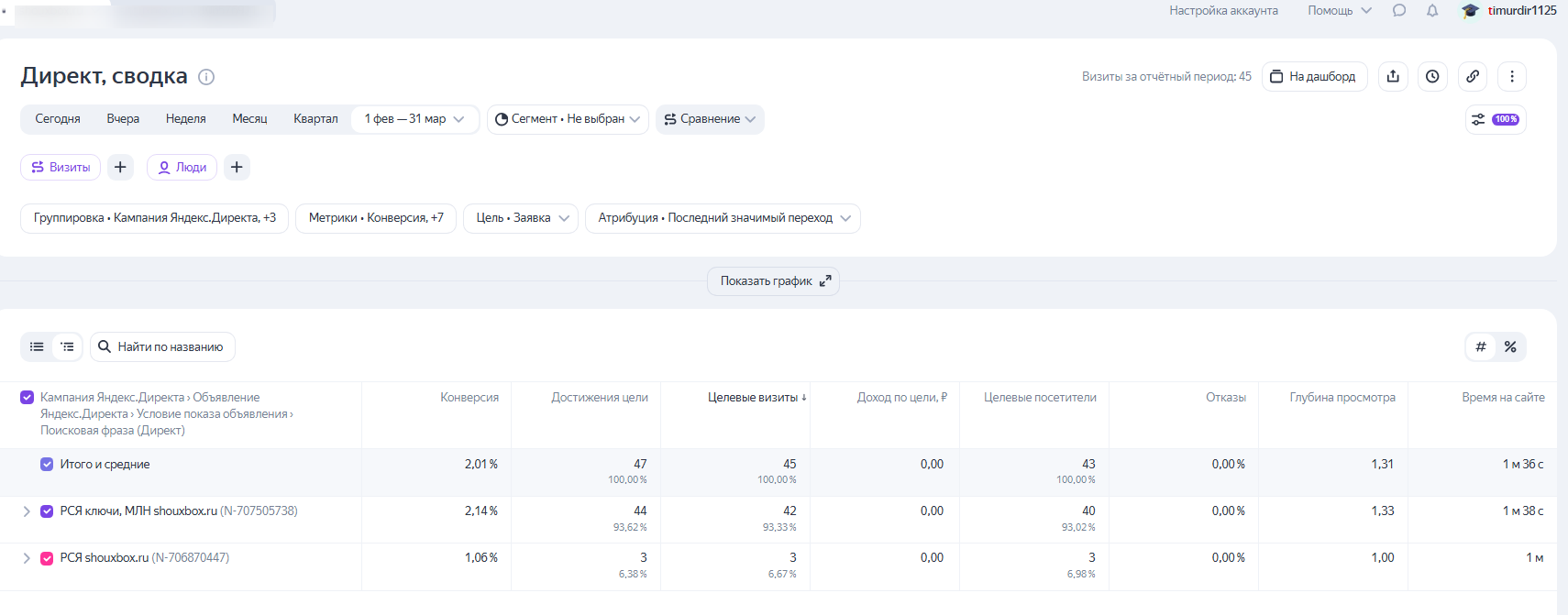
Task: Select the Неделя period tab
Action: tap(185, 119)
